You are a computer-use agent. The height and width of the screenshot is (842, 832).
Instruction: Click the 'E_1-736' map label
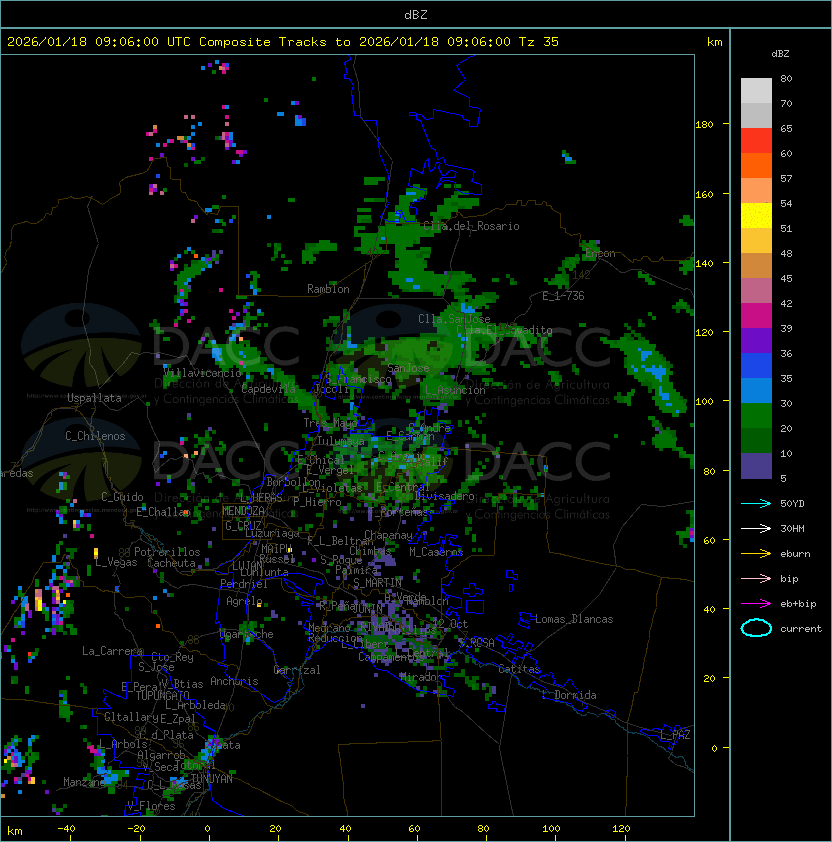(563, 296)
